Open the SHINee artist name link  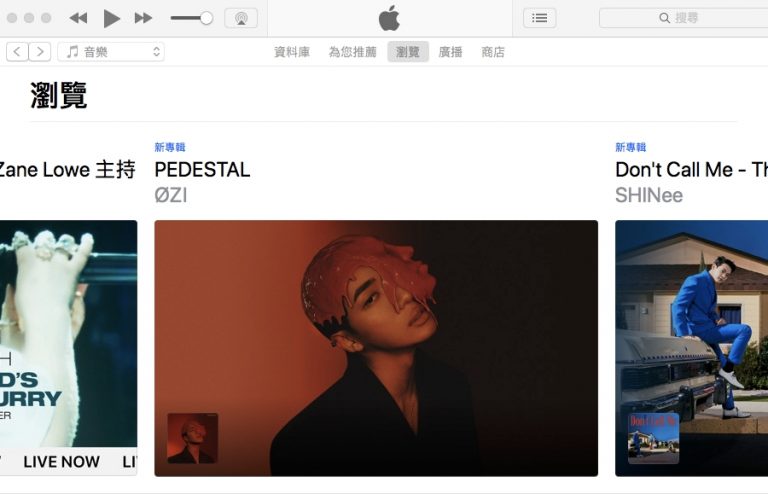pyautogui.click(x=649, y=195)
